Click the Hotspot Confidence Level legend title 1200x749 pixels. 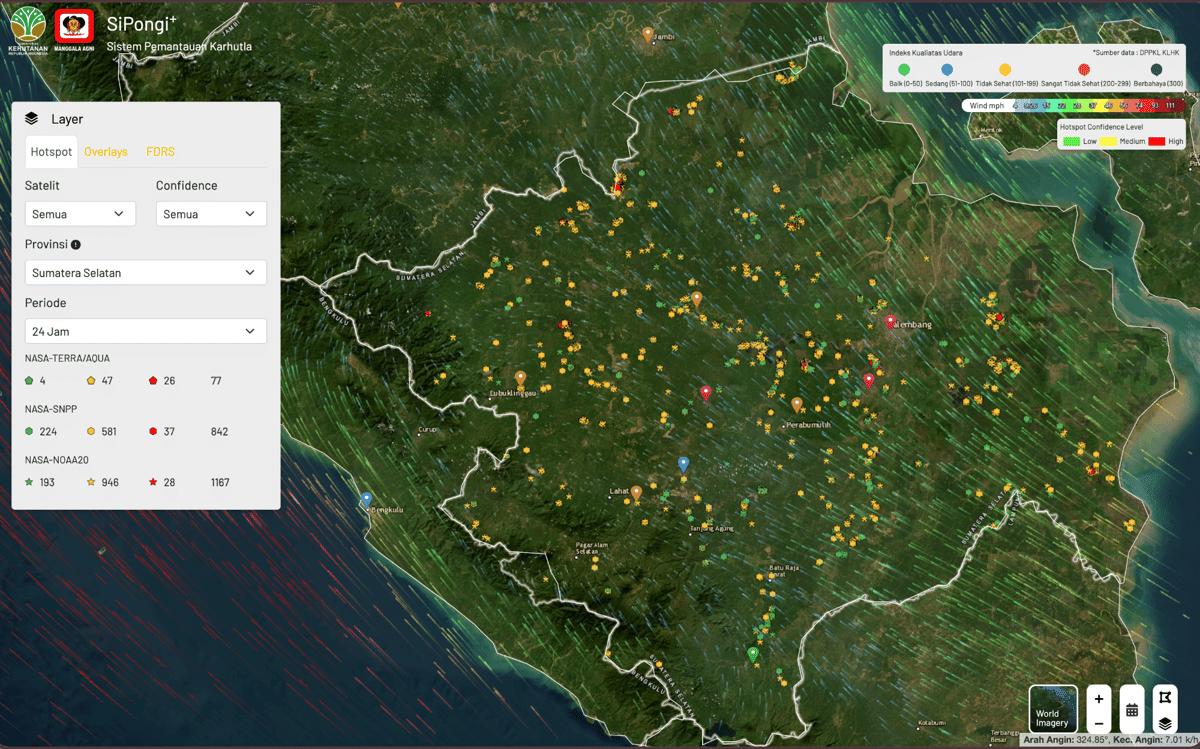click(1101, 127)
